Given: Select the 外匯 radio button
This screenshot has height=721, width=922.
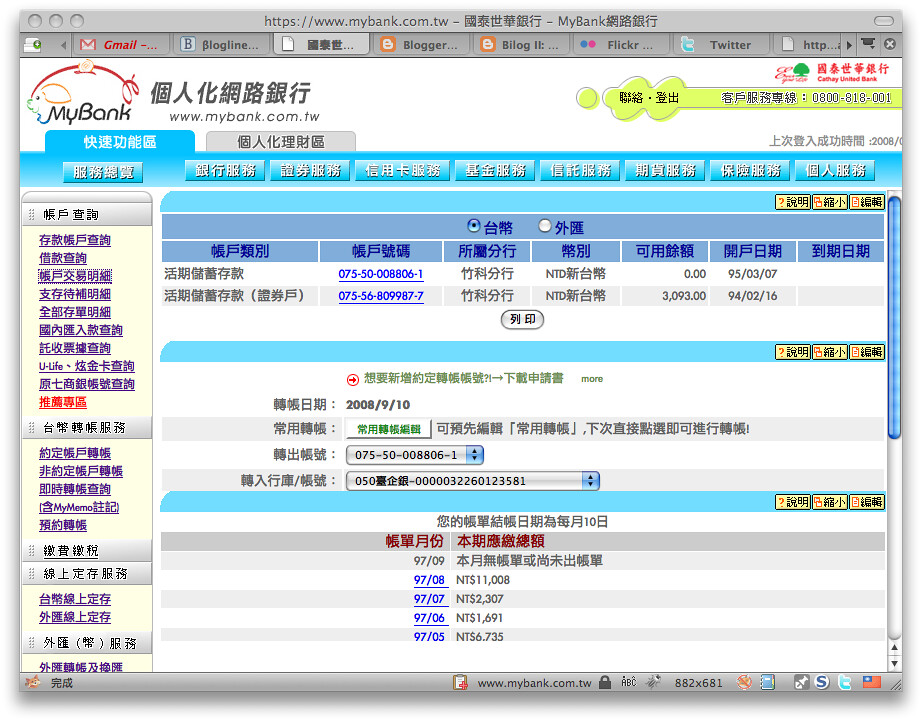Looking at the screenshot, I should pyautogui.click(x=545, y=226).
